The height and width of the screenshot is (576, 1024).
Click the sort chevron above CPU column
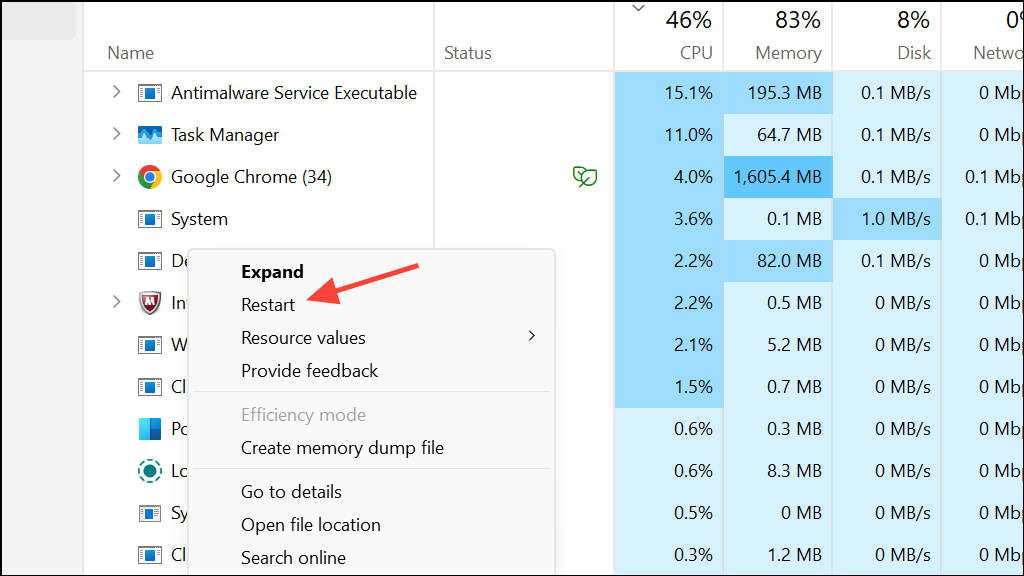pyautogui.click(x=638, y=8)
